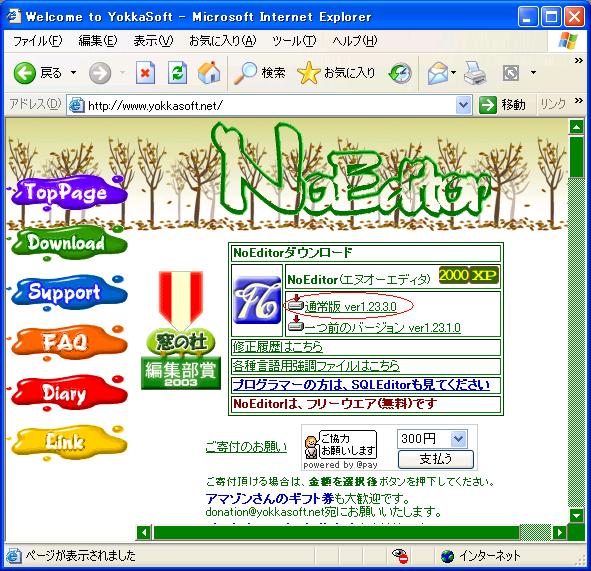591x571 pixels.
Task: Click the horizontal scrollbar left arrow
Action: click(x=144, y=533)
